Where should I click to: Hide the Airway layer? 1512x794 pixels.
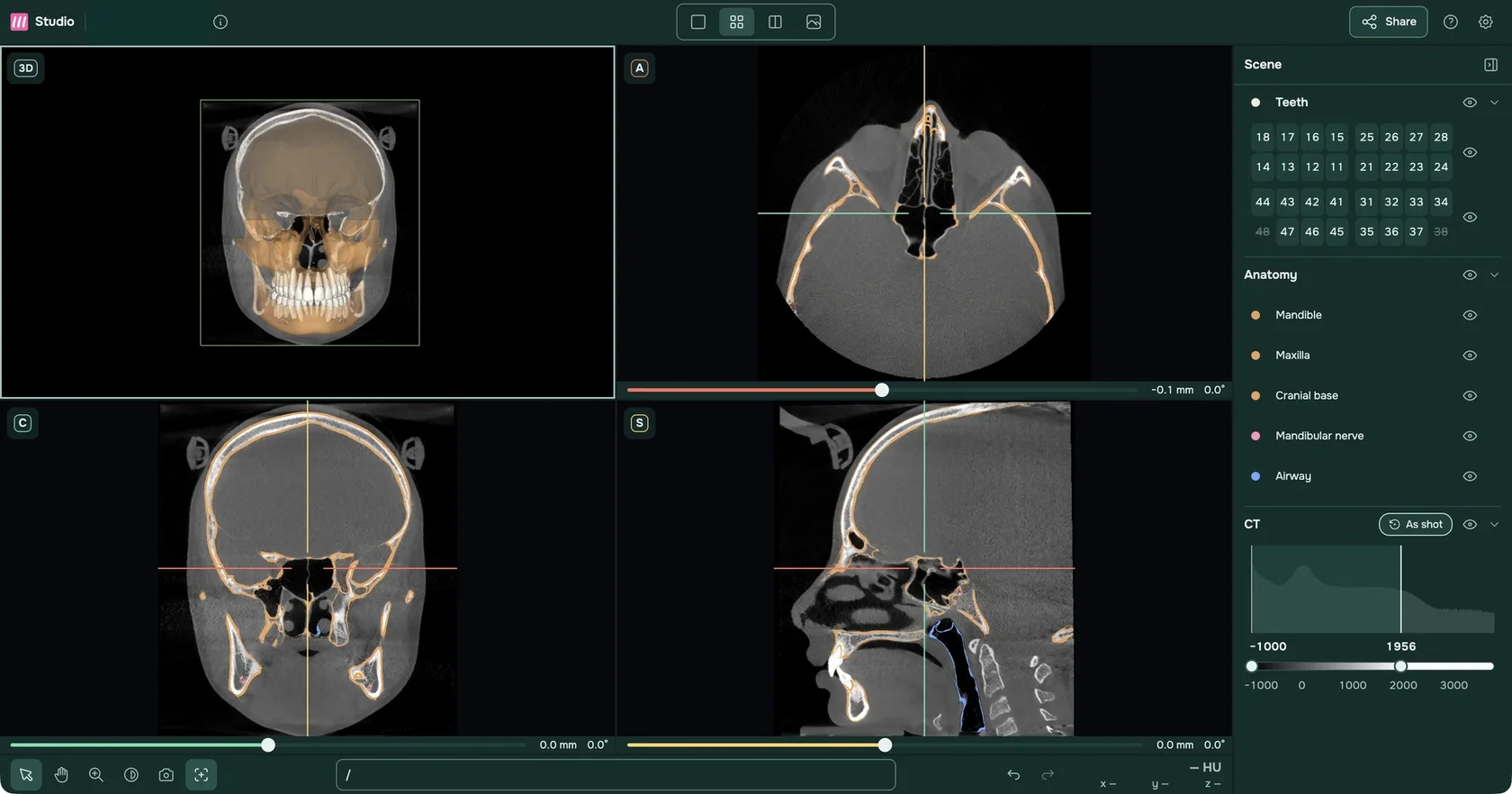pyautogui.click(x=1470, y=476)
